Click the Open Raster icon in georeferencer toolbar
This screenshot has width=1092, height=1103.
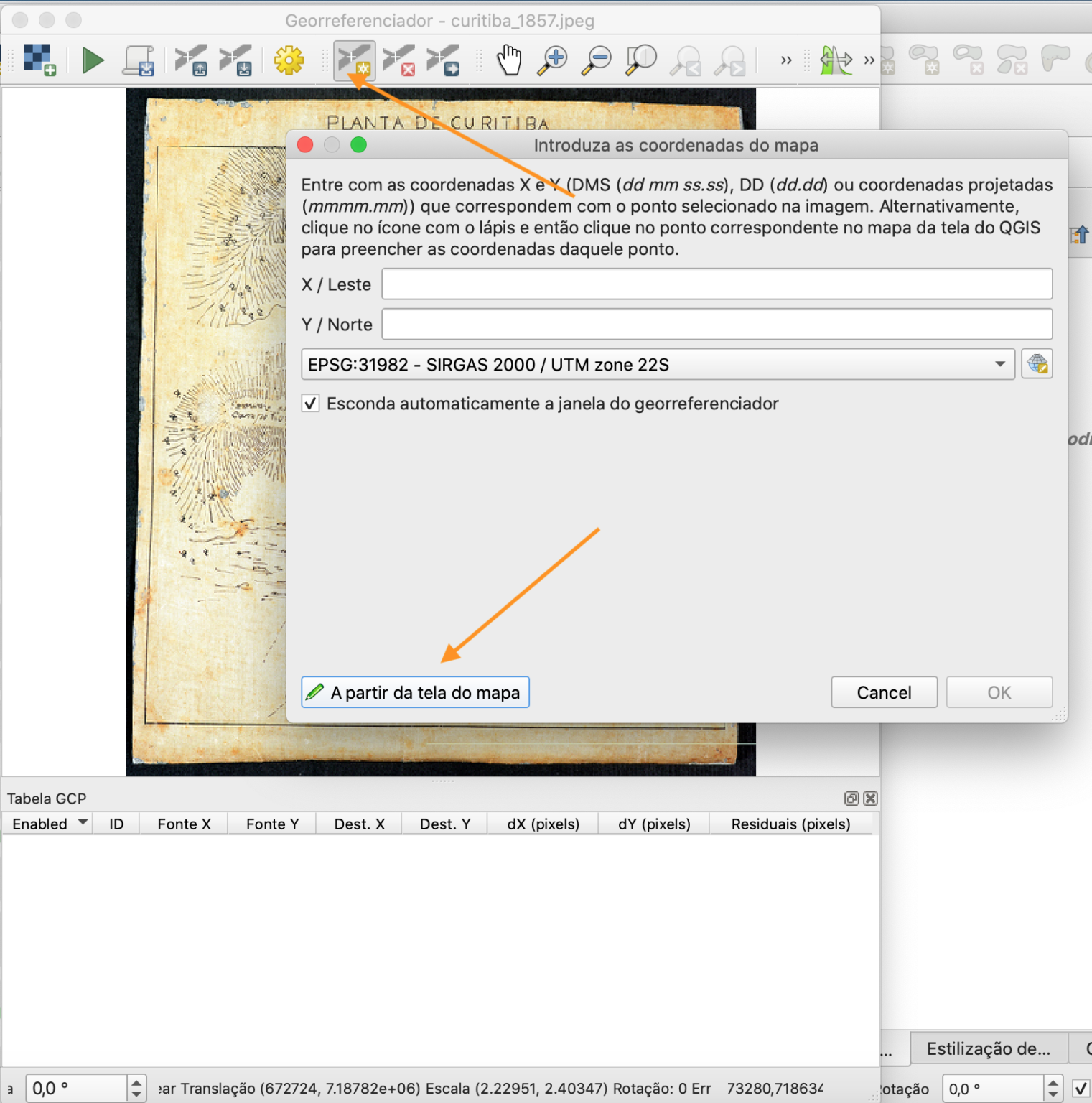[39, 60]
